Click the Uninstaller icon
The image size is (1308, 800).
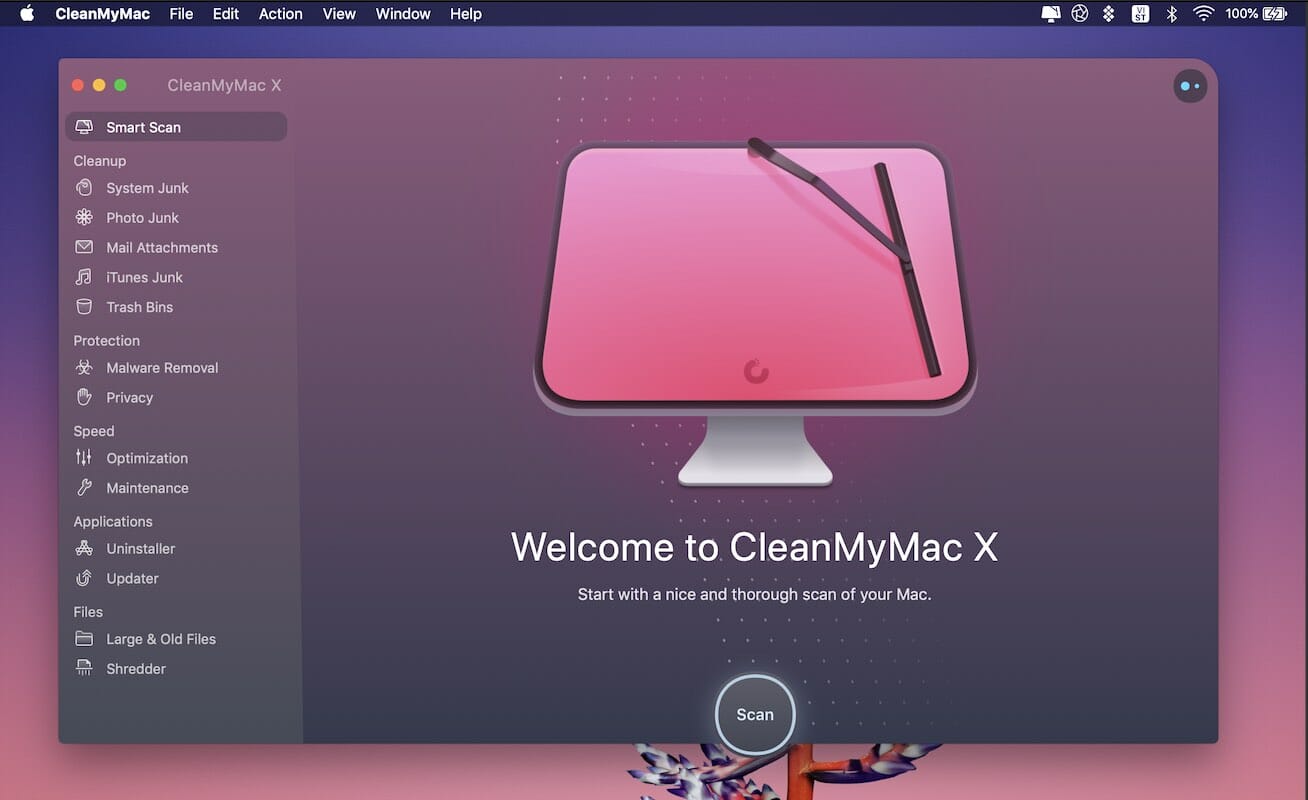click(x=84, y=548)
